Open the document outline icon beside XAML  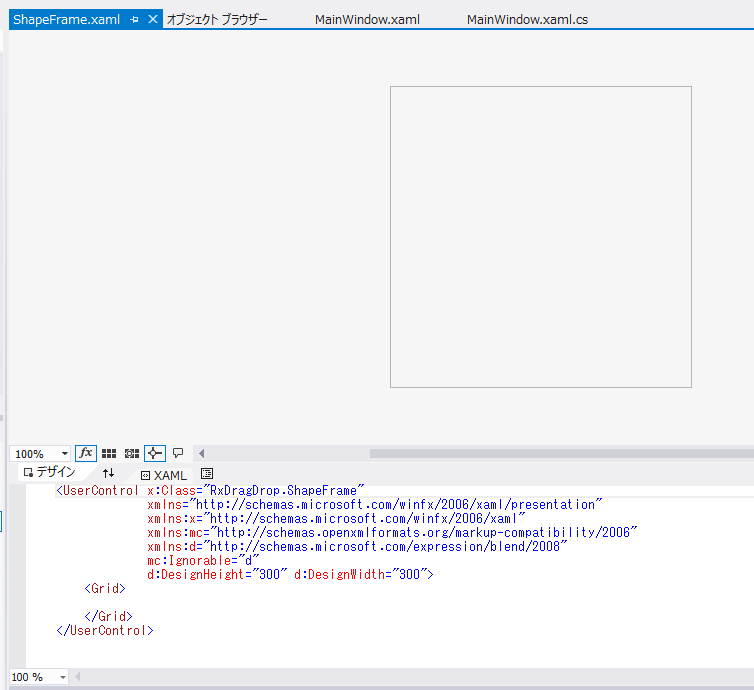pos(207,474)
